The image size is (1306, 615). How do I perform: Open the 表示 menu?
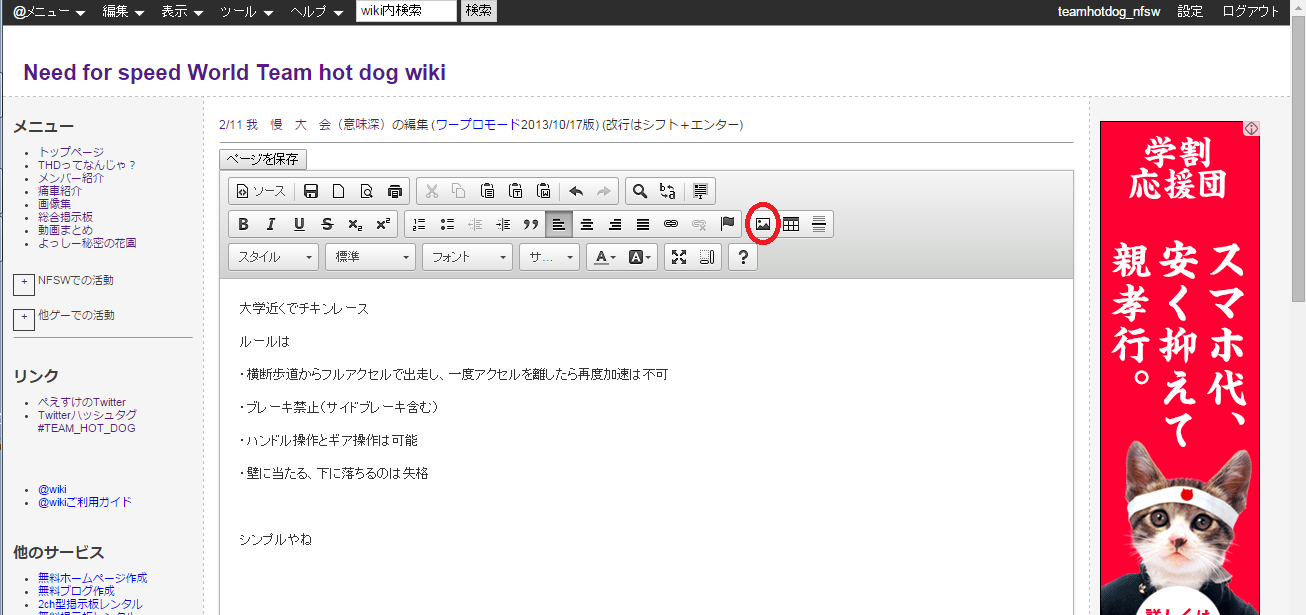coord(182,12)
